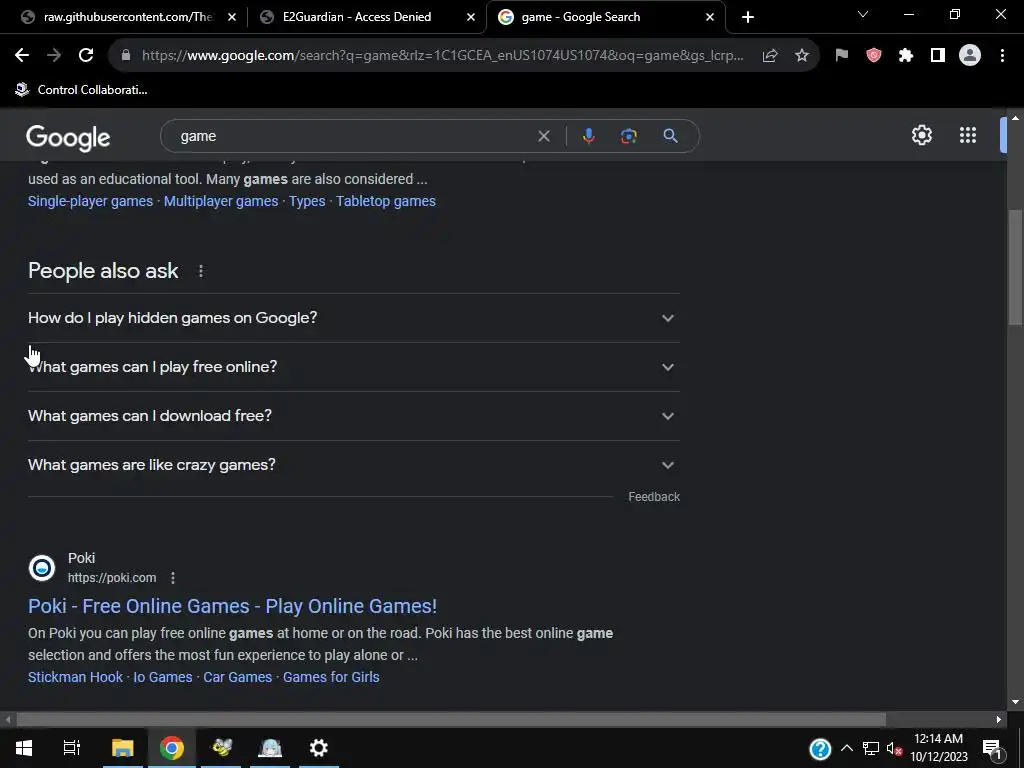Bookmark this page with the star icon
Screen dimensions: 1024x768
[x=802, y=56]
